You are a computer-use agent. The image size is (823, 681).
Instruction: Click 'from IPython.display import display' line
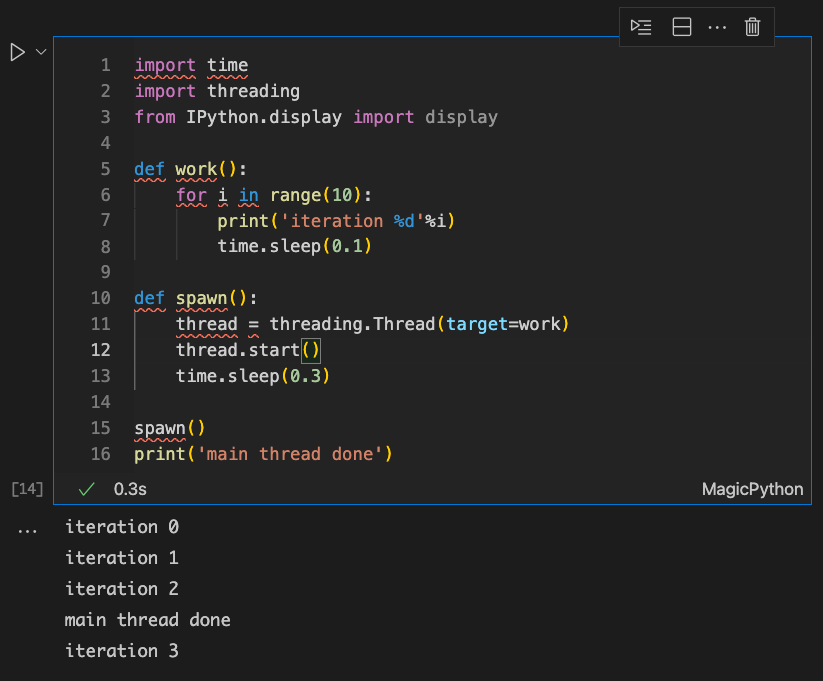coord(316,117)
